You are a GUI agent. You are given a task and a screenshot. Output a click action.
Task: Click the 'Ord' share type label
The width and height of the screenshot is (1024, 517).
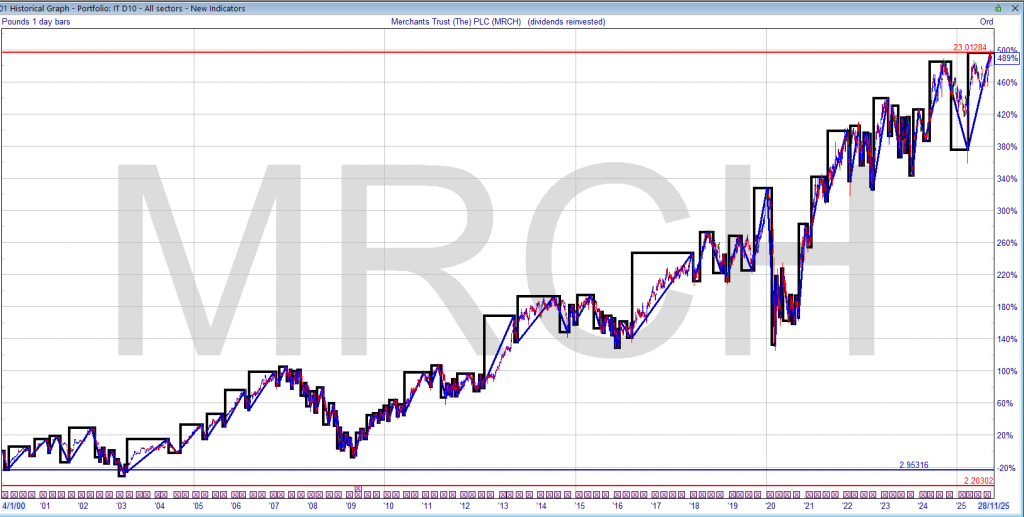[986, 21]
